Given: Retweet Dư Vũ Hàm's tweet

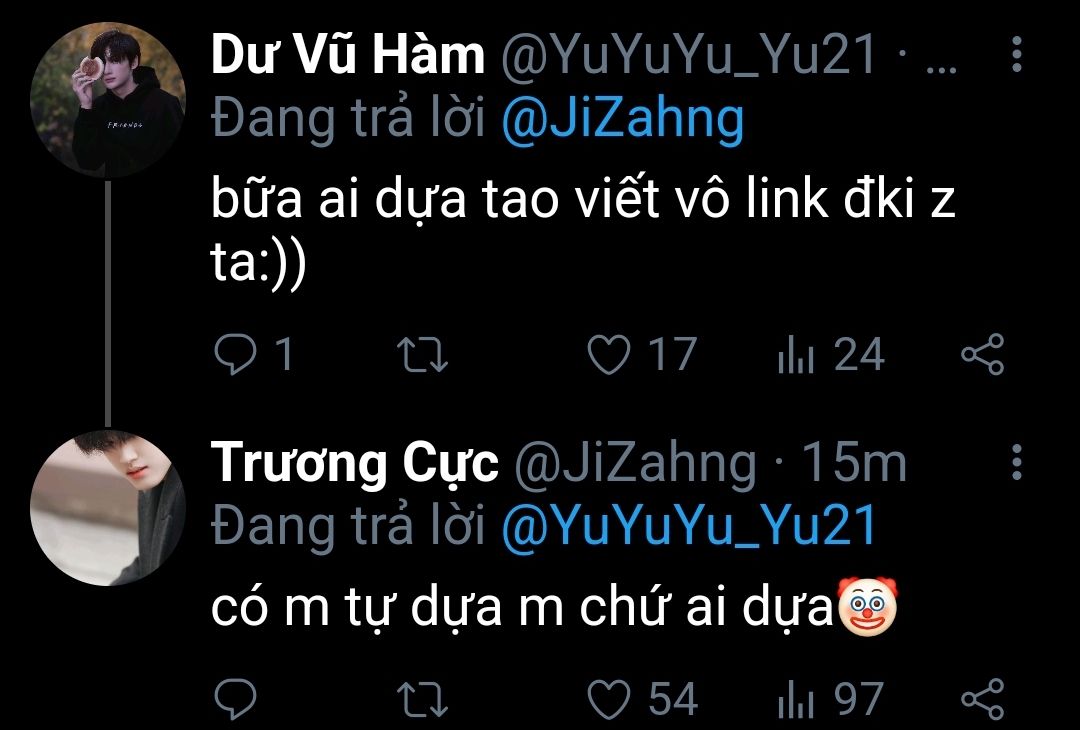Looking at the screenshot, I should tap(423, 355).
